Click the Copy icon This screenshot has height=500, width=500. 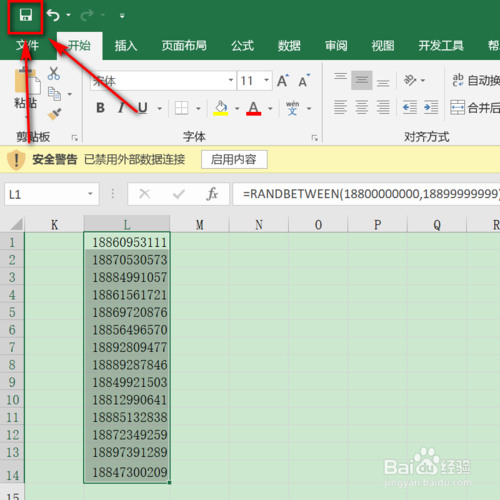54,94
